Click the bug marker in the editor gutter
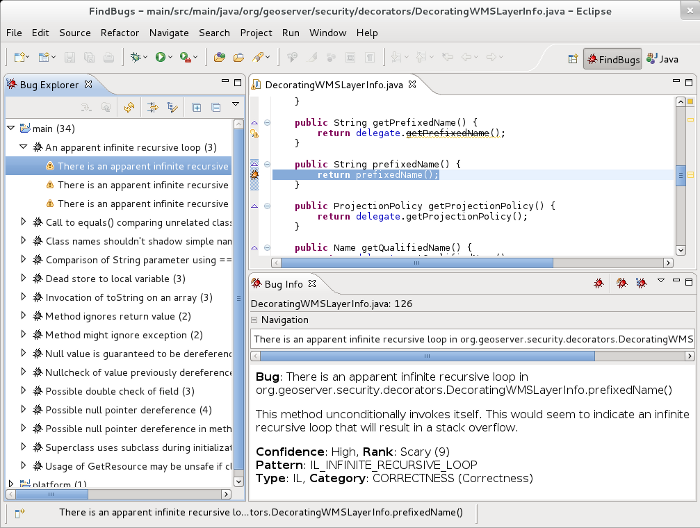Viewport: 700px width, 528px height. tap(254, 175)
